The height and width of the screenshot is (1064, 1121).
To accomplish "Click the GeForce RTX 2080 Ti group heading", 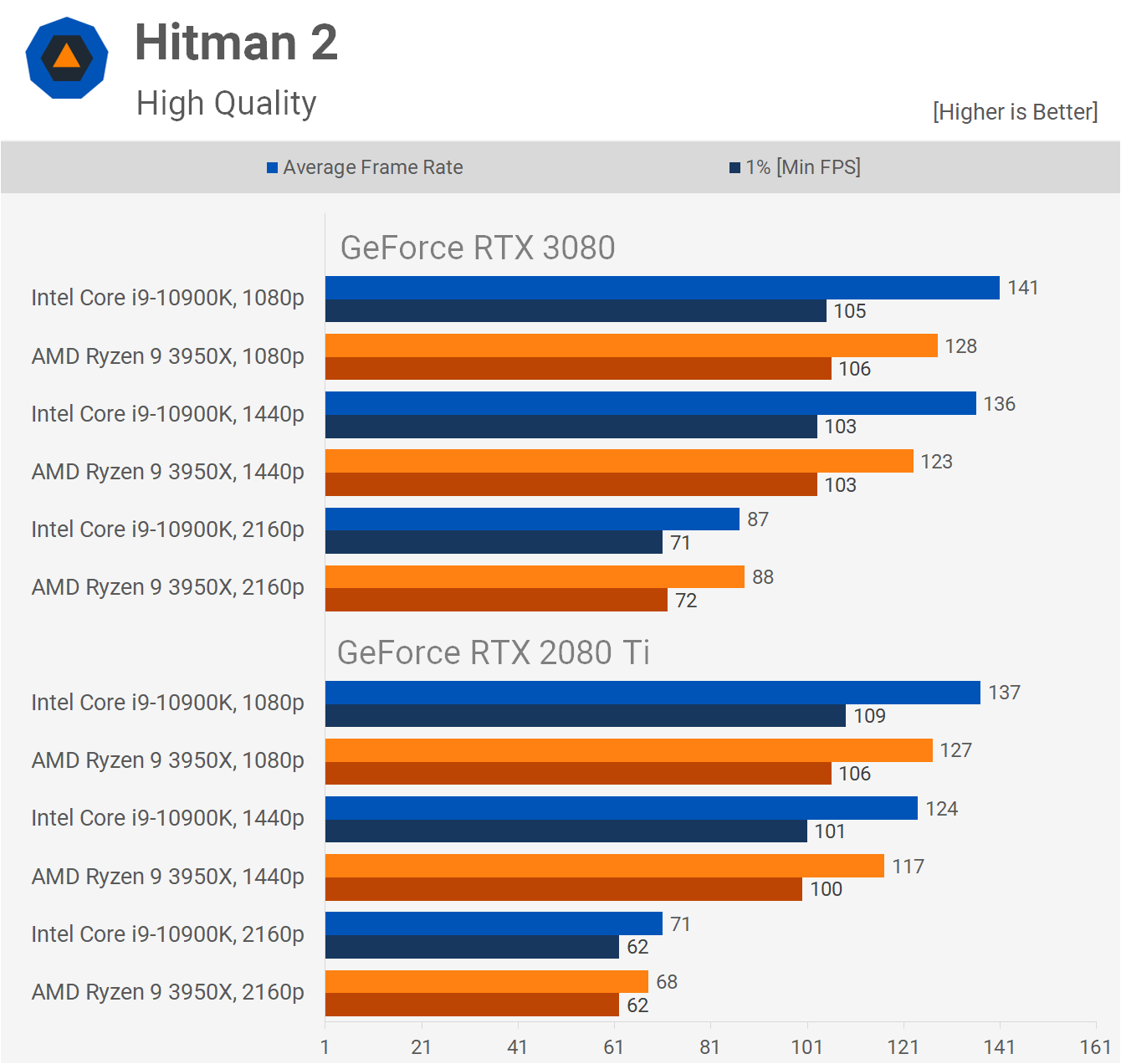I will (x=494, y=652).
